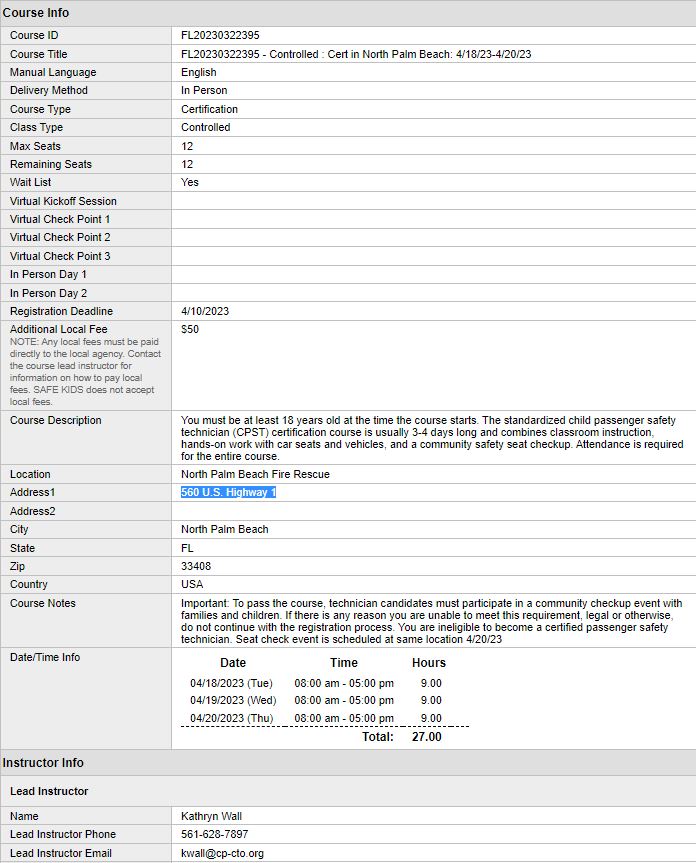Click the Manual Language value English
Image resolution: width=696 pixels, height=863 pixels.
point(199,72)
